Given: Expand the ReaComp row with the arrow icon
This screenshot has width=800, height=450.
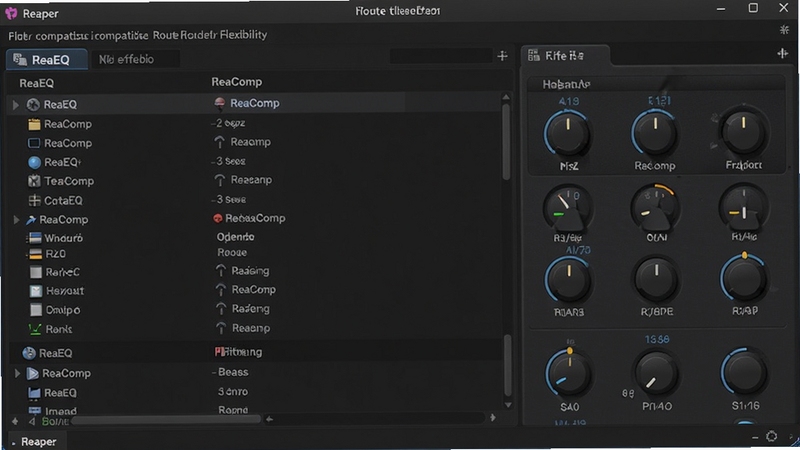Looking at the screenshot, I should (16, 220).
